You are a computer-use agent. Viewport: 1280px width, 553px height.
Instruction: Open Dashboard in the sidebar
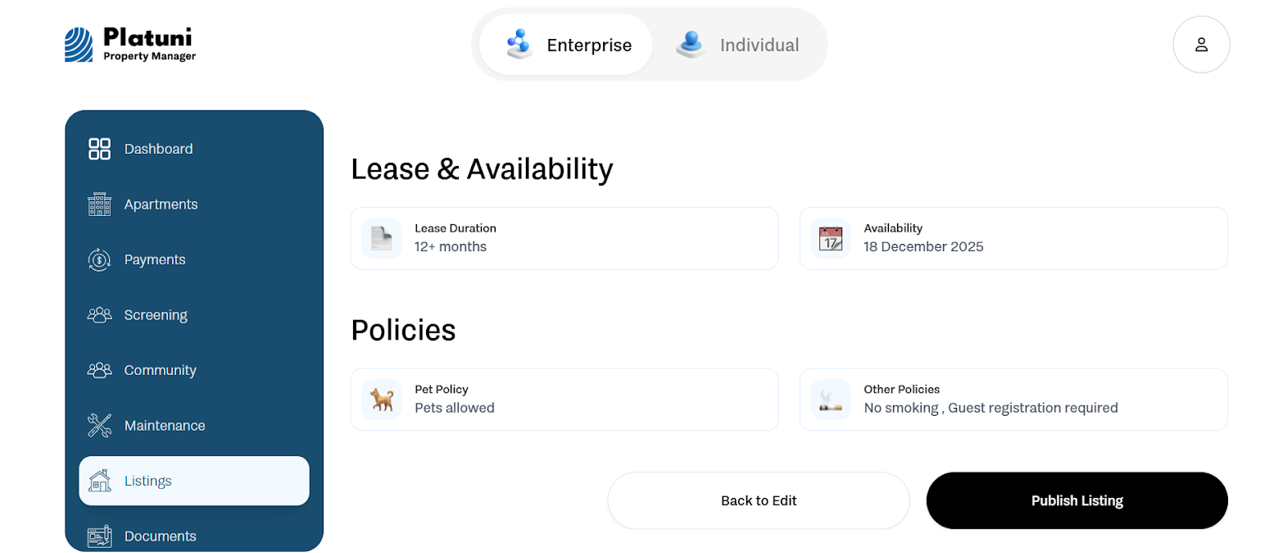(194, 149)
